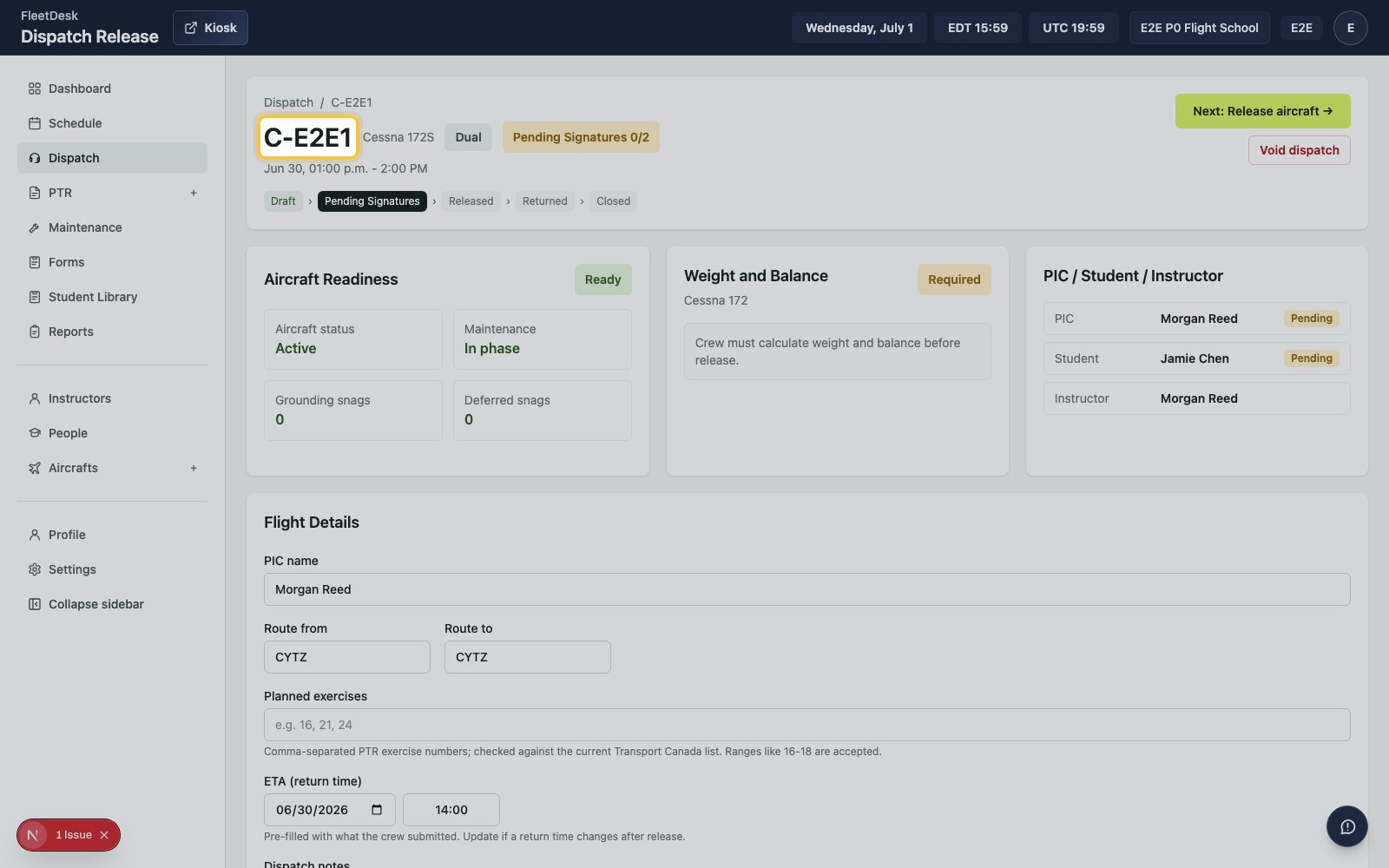Screen dimensions: 1389x868
Task: Click the Maintenance In phase card
Action: click(x=542, y=339)
